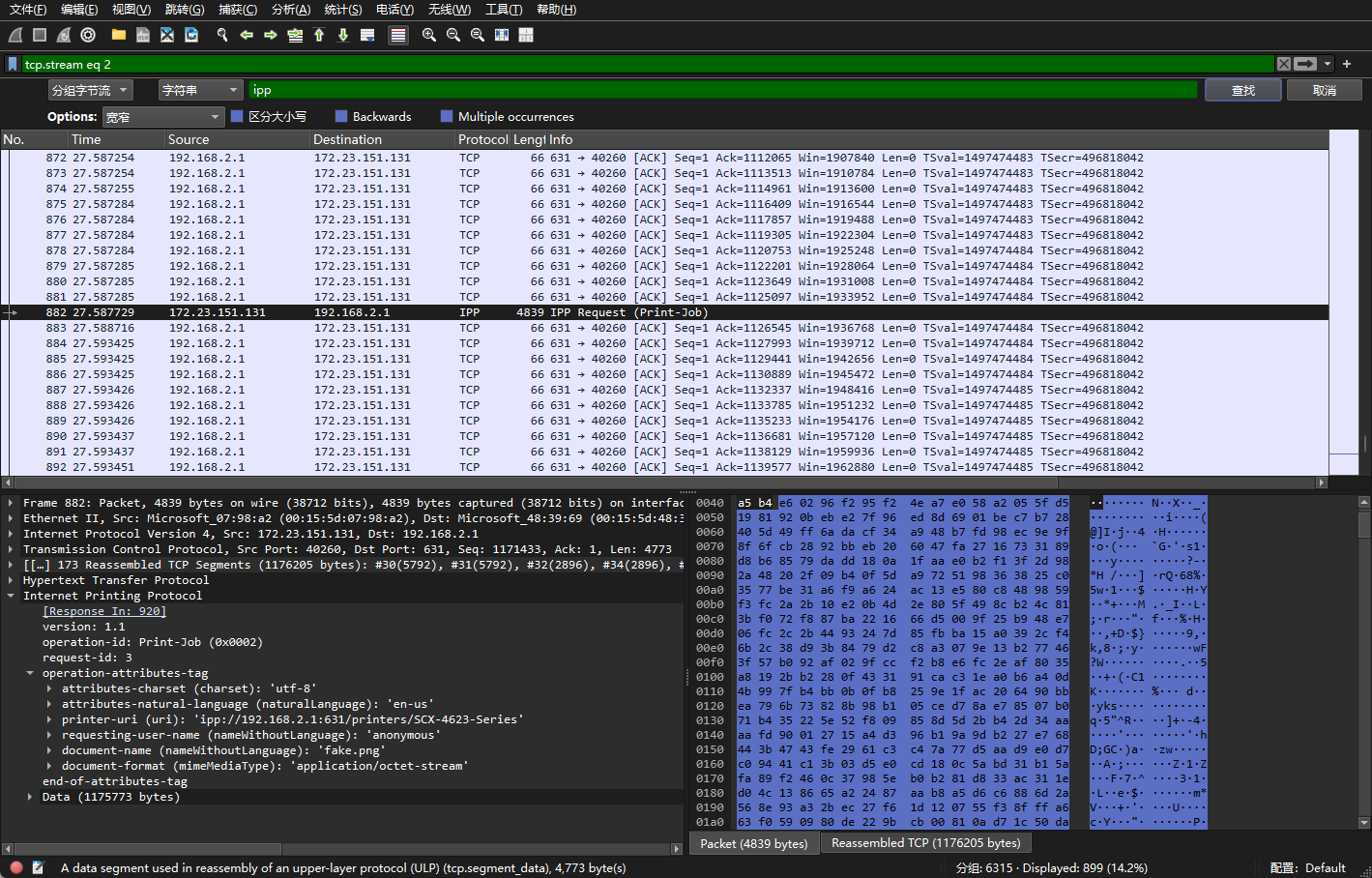
Task: Jump to the first packet
Action: (x=319, y=35)
